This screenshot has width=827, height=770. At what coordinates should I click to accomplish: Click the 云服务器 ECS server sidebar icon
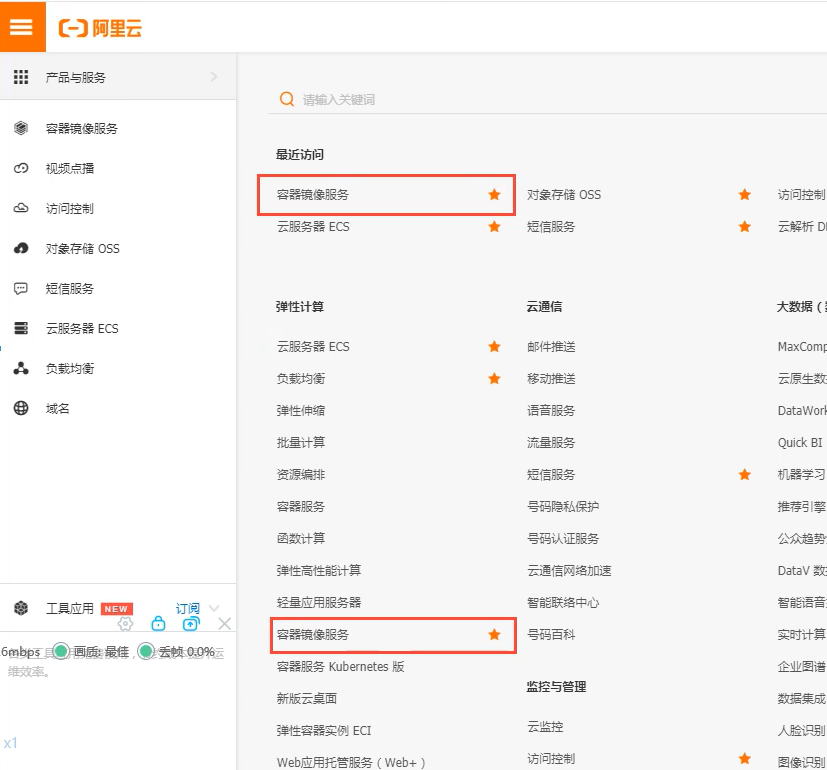click(x=21, y=328)
